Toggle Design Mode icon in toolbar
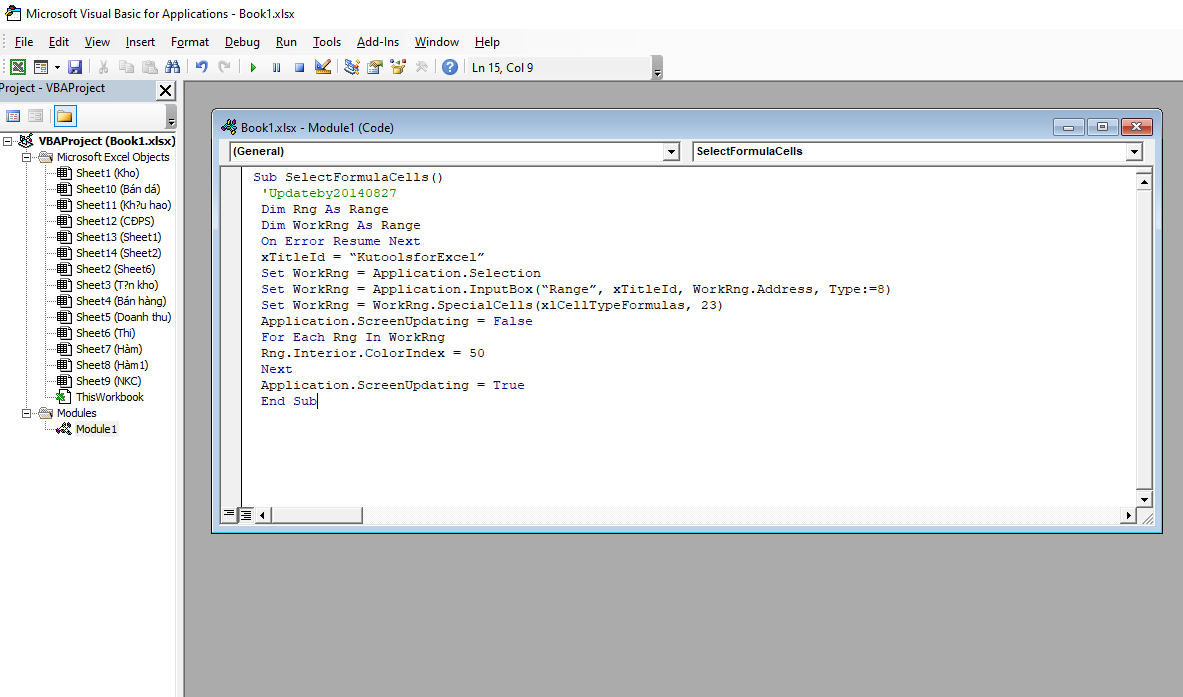Viewport: 1183px width, 697px height. (x=323, y=67)
